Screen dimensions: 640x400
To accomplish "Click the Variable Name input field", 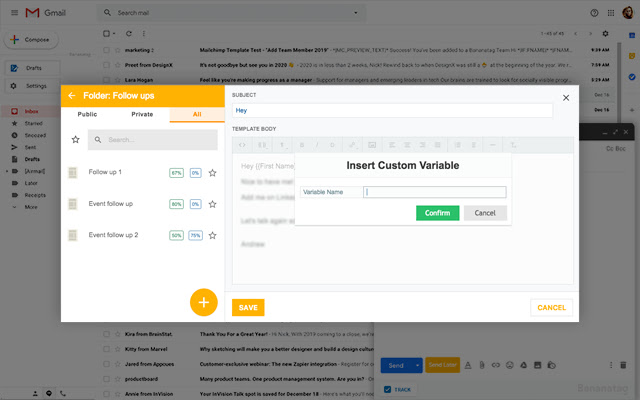I will point(435,192).
